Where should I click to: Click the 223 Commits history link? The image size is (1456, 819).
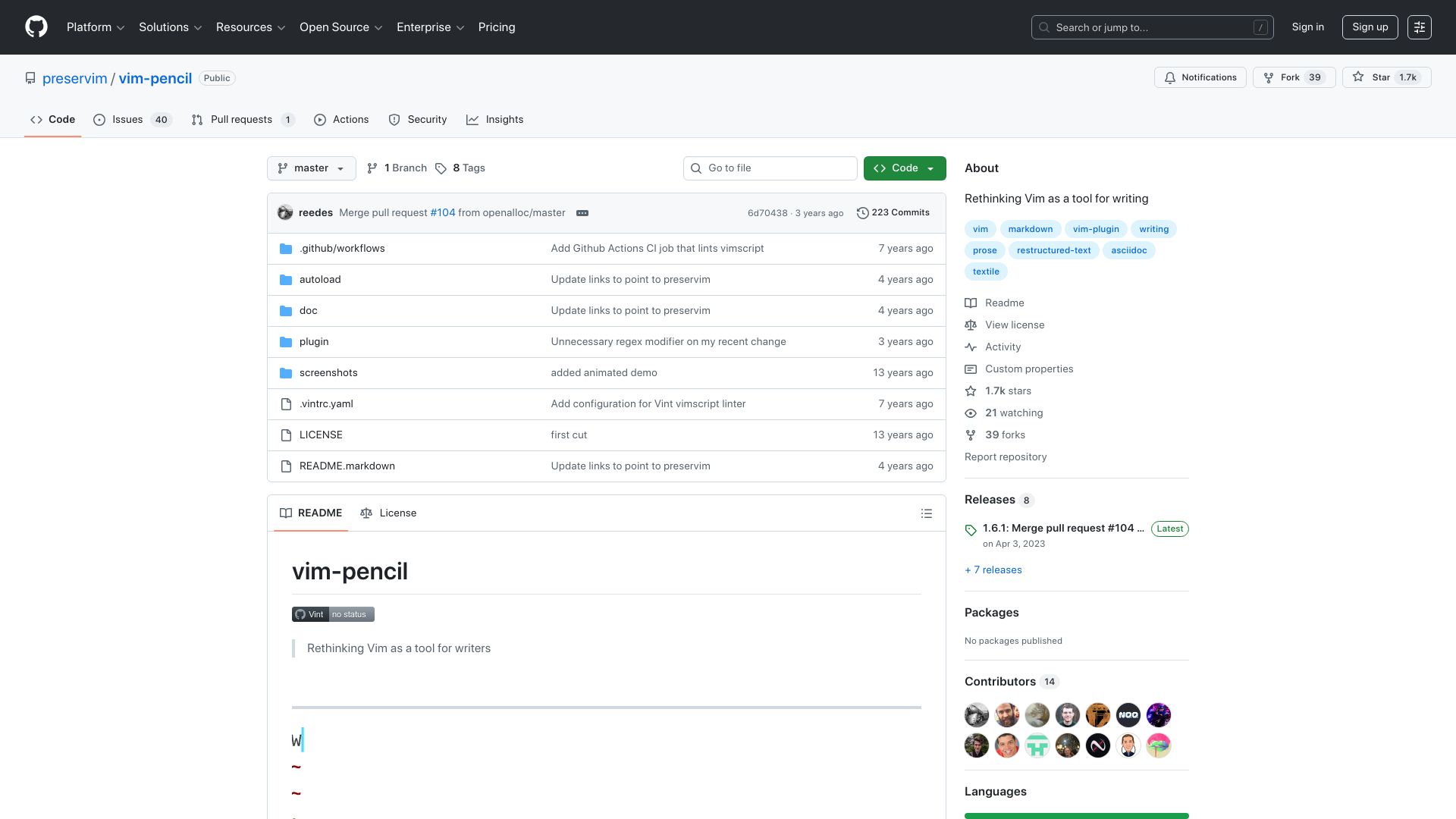tap(893, 213)
